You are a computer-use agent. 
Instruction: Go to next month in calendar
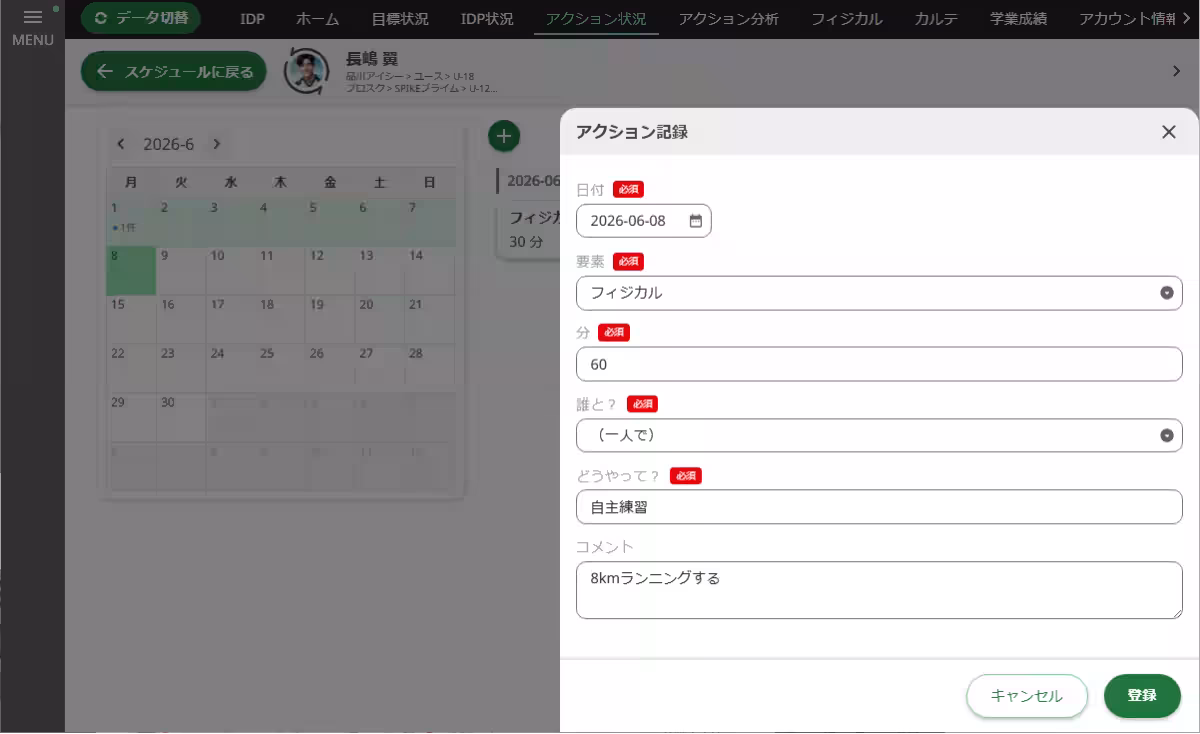(x=216, y=144)
